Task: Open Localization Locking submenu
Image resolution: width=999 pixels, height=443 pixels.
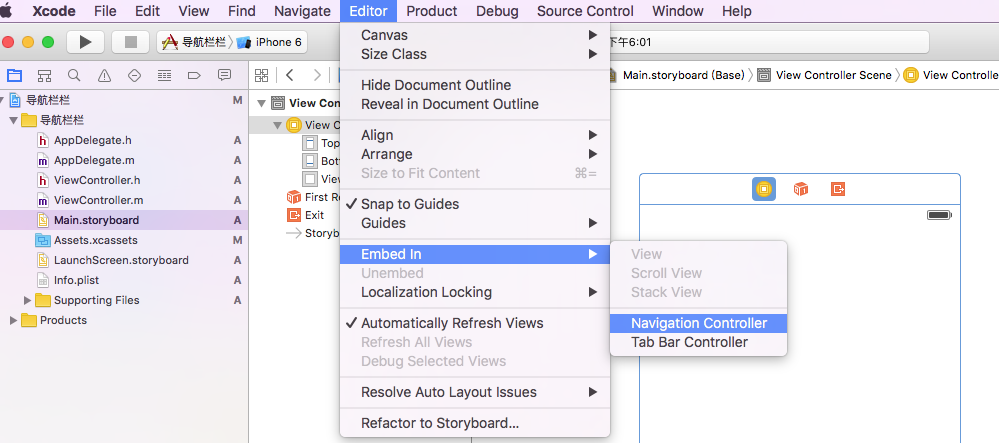Action: [475, 292]
